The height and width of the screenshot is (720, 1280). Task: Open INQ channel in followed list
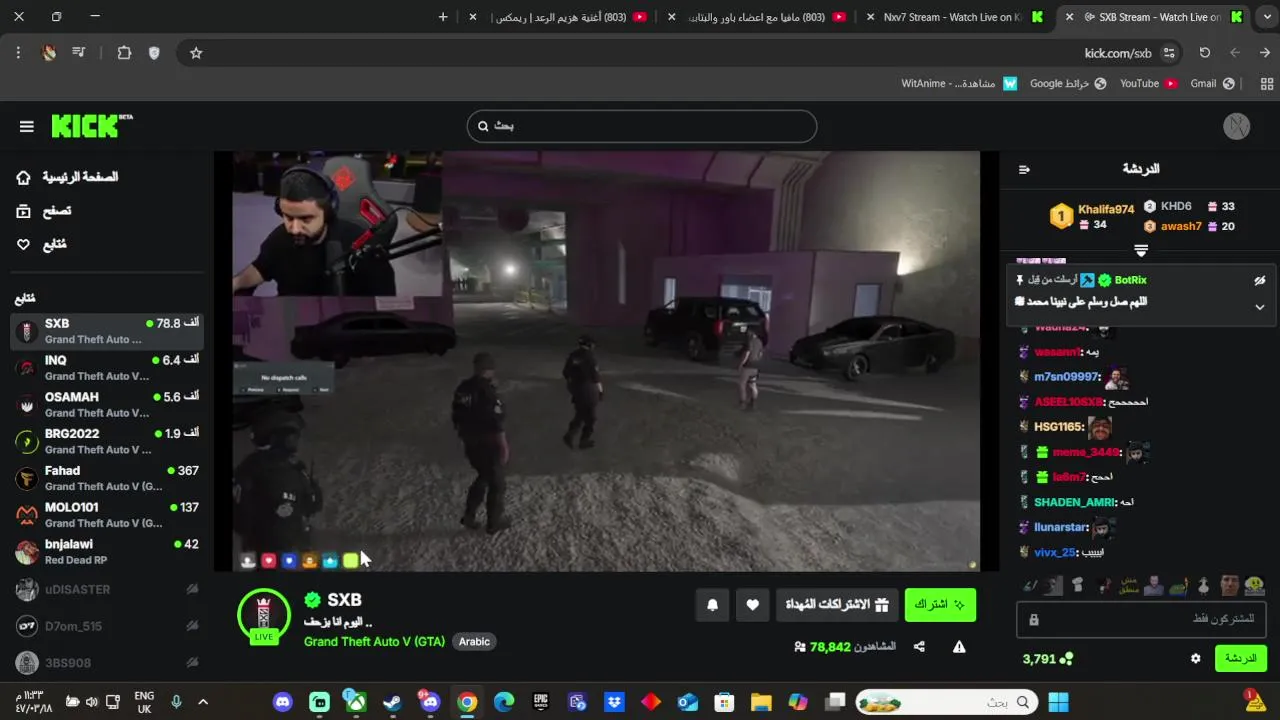(107, 368)
